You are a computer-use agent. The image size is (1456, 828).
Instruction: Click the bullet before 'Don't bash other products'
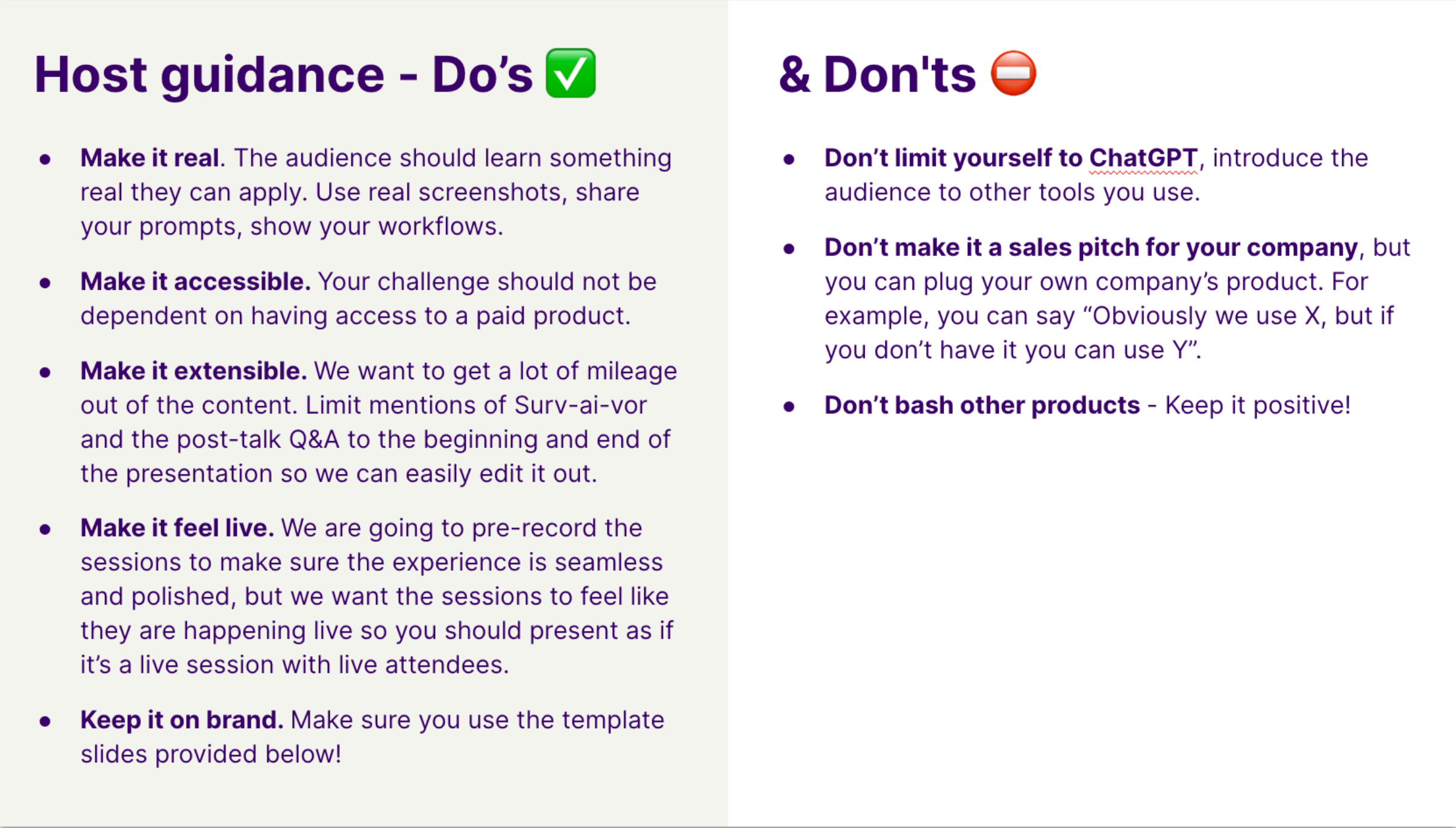789,407
